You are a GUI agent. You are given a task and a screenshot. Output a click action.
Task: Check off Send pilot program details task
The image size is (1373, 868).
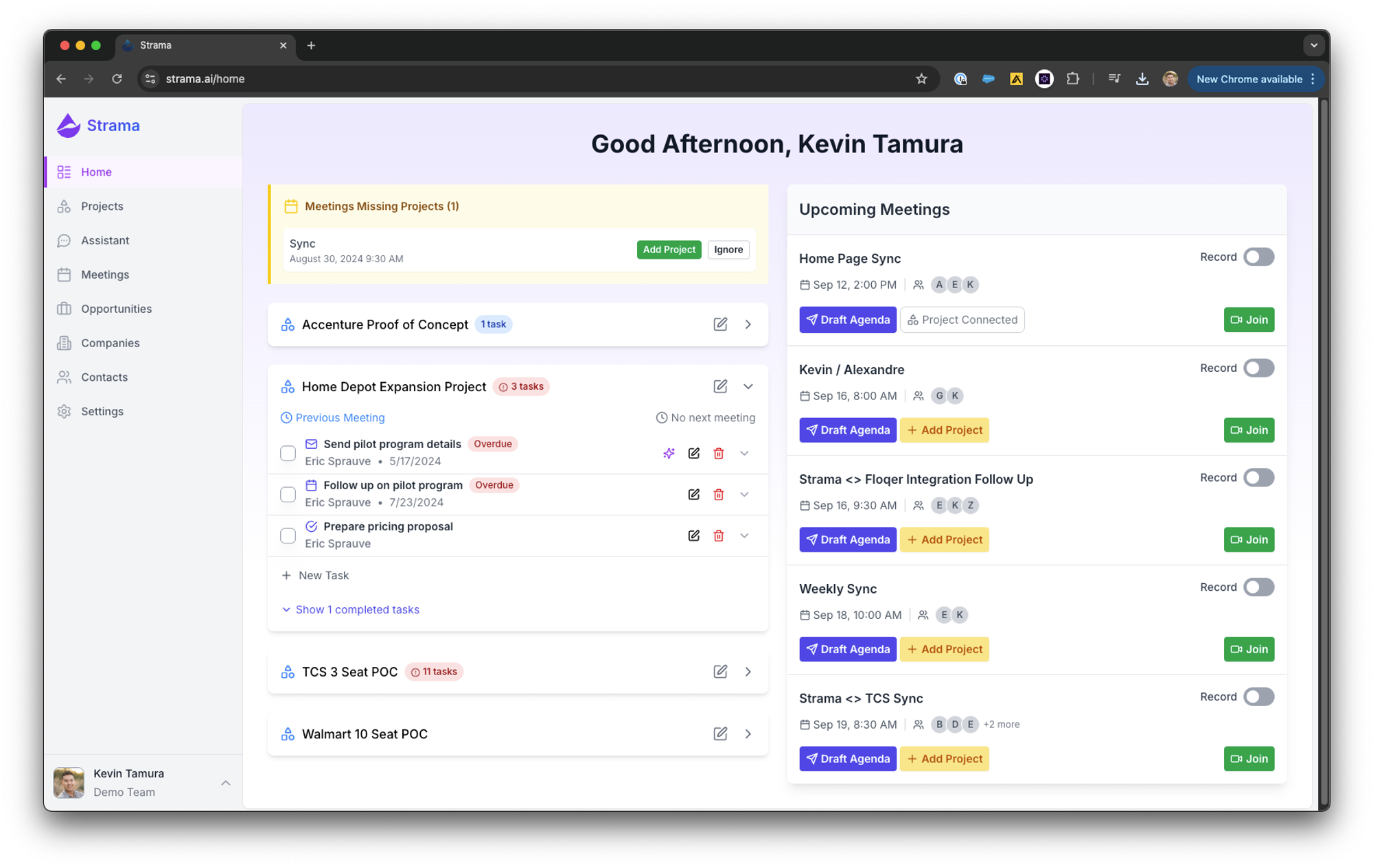tap(288, 454)
